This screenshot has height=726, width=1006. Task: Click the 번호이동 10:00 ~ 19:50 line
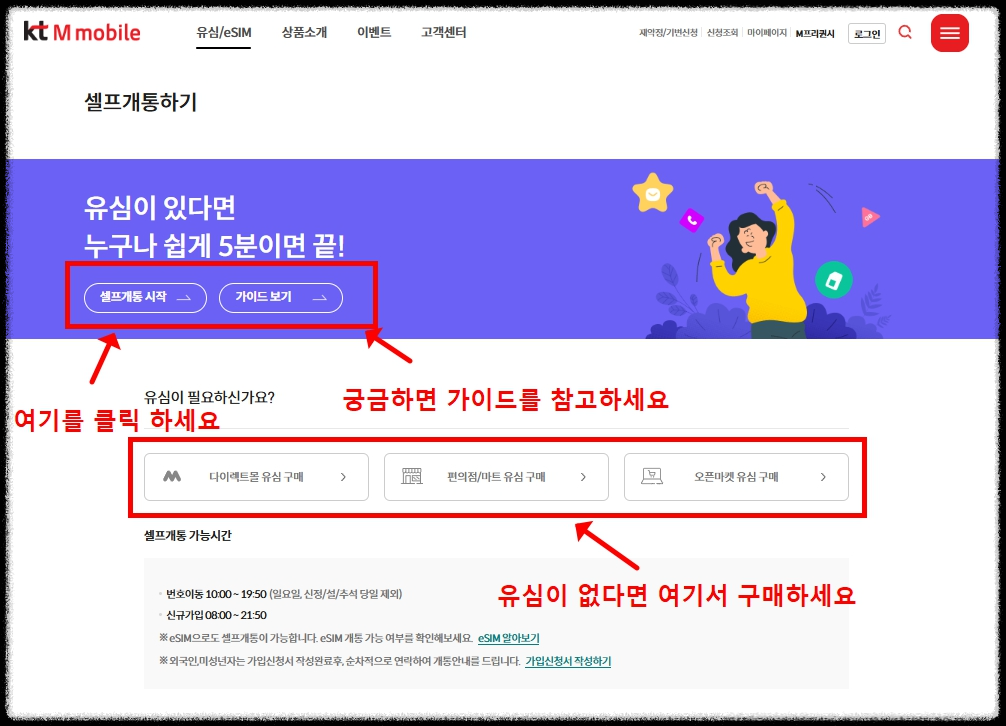coord(284,594)
